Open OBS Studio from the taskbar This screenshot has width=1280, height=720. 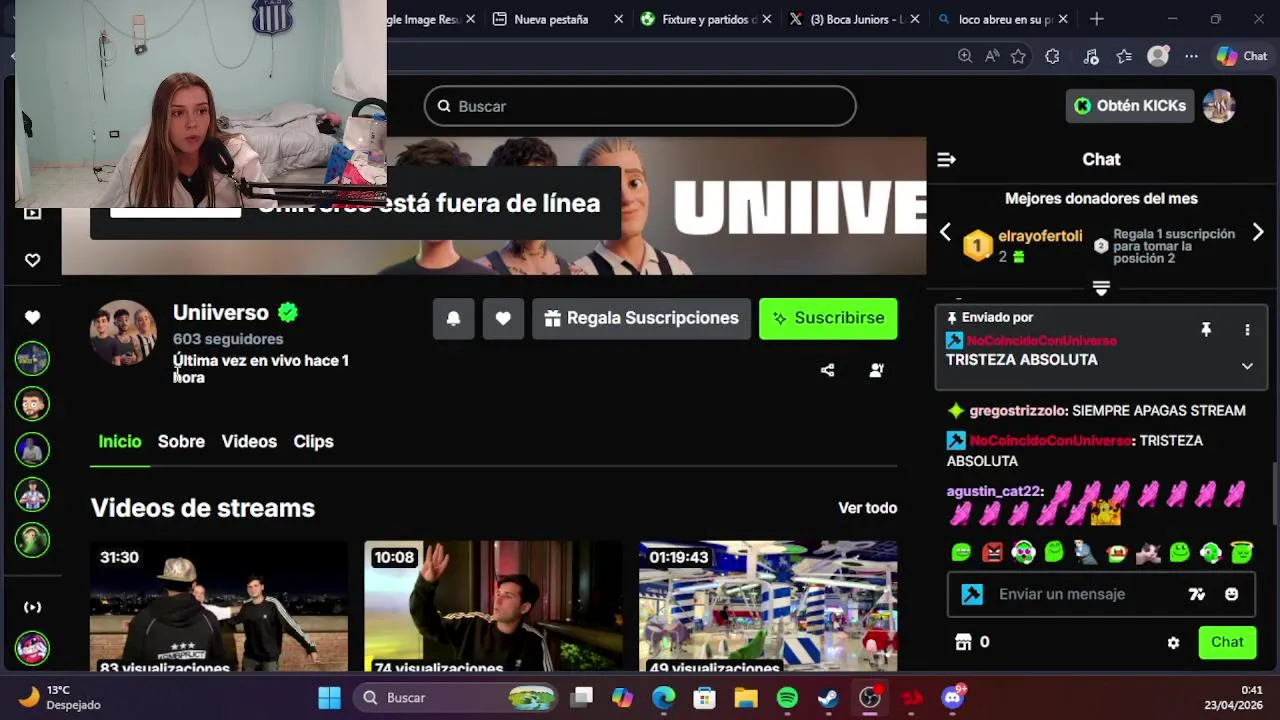[x=870, y=698]
